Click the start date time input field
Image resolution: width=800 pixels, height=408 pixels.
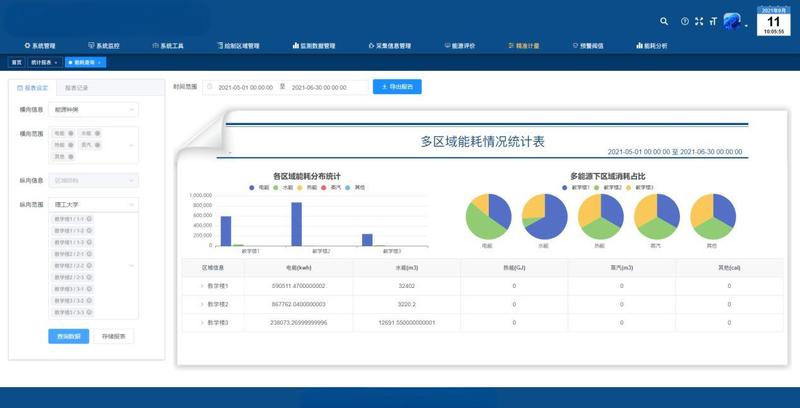[245, 87]
